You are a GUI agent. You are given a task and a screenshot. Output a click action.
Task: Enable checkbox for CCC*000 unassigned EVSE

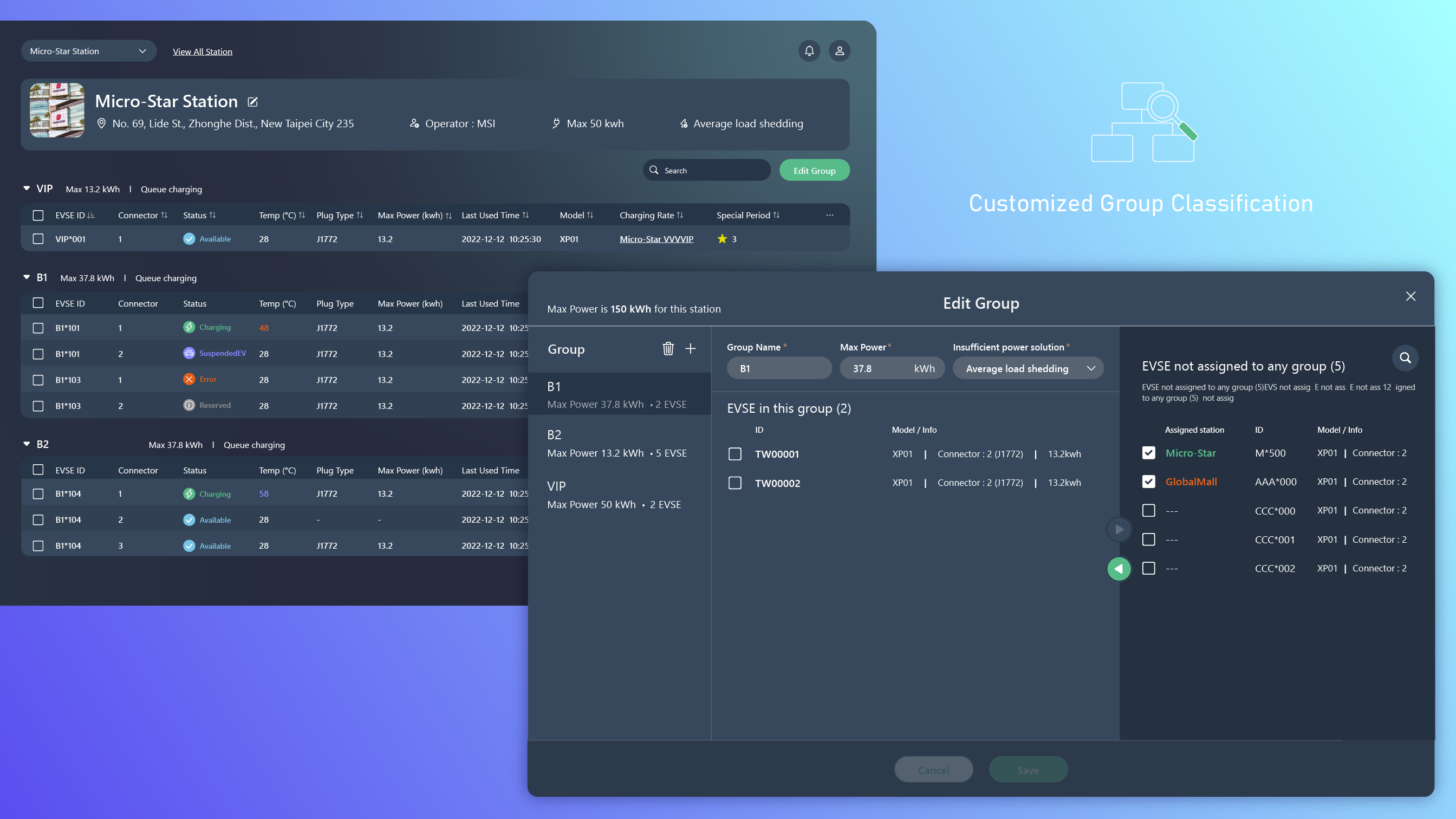tap(1148, 510)
